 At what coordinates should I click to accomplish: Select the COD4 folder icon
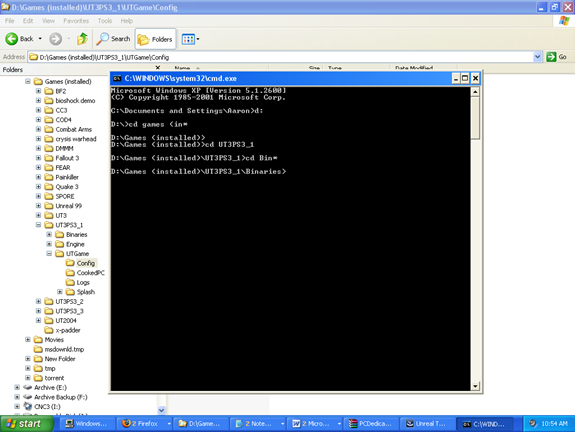49,119
